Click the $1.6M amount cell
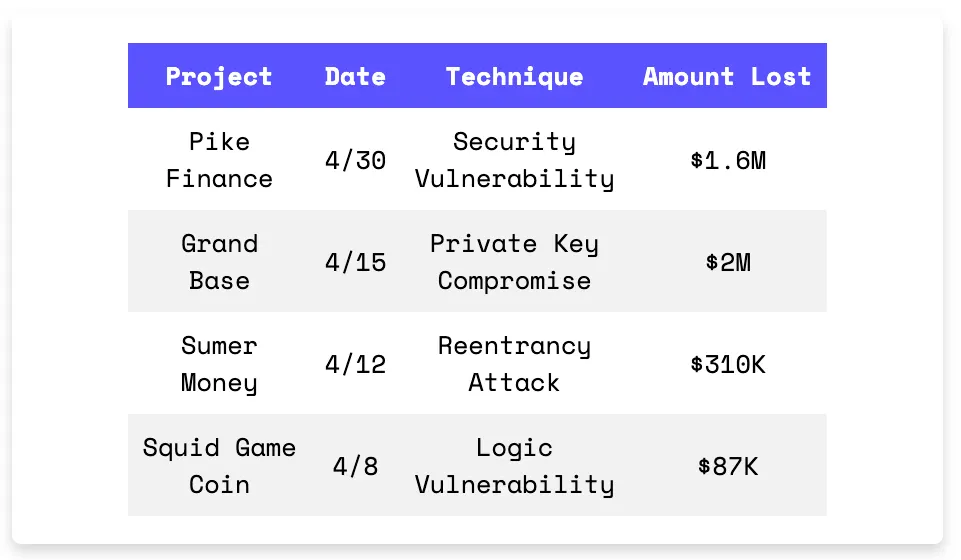This screenshot has width=961, height=560. click(727, 161)
